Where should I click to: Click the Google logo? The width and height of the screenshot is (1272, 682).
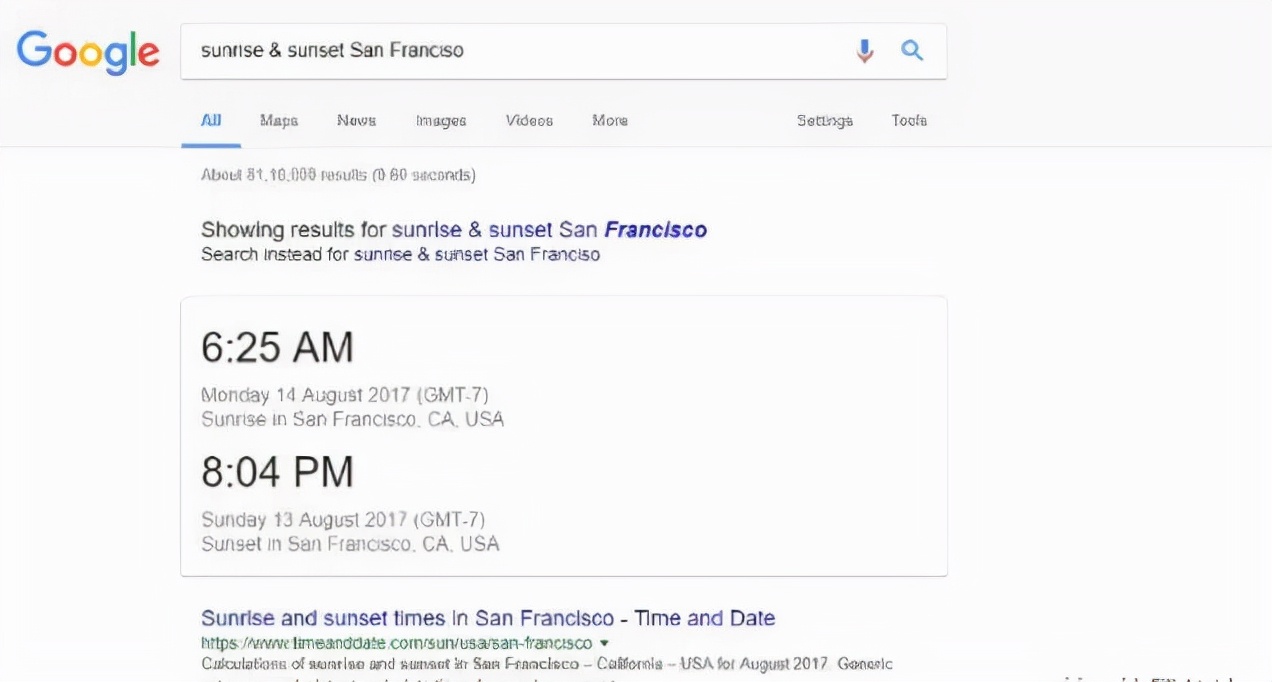pyautogui.click(x=88, y=52)
